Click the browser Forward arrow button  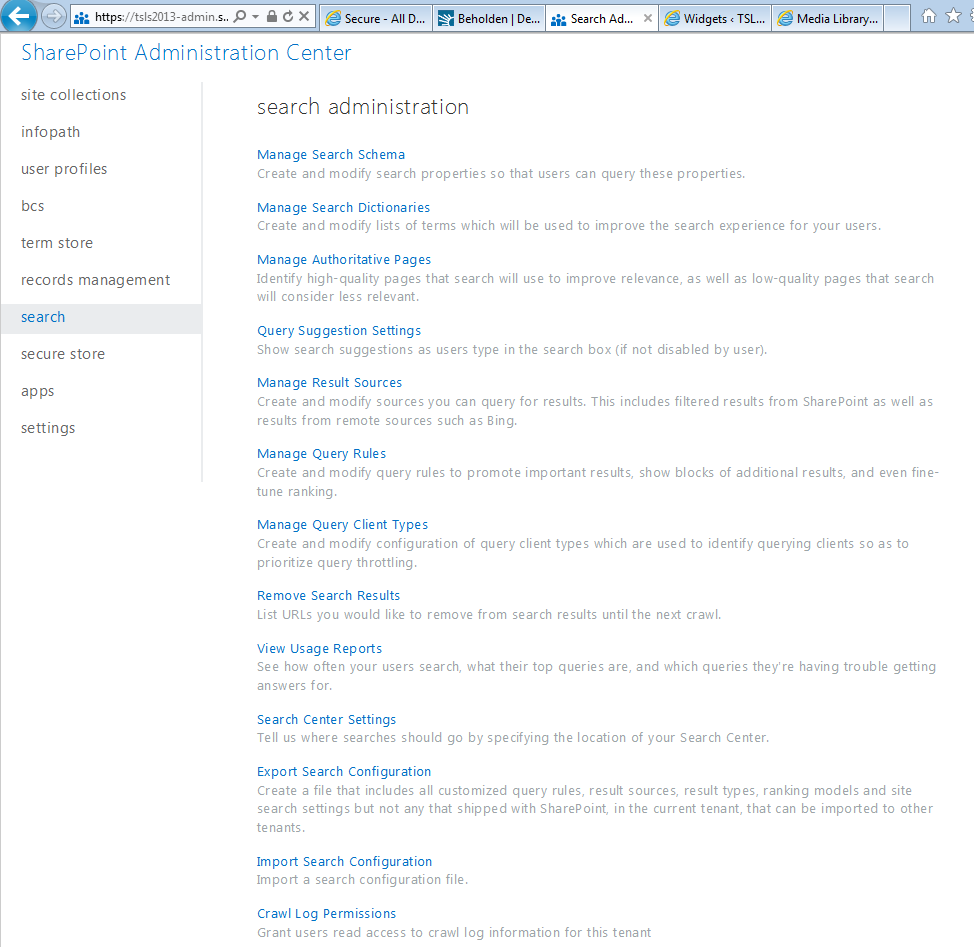click(x=54, y=17)
